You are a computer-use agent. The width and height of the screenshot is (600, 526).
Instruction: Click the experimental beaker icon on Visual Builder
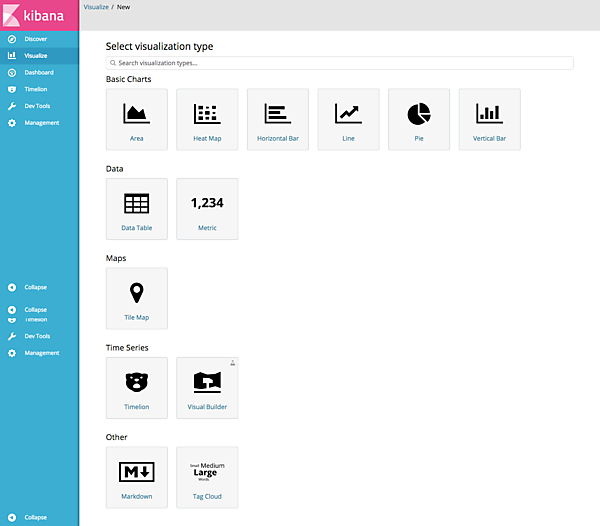click(232, 363)
